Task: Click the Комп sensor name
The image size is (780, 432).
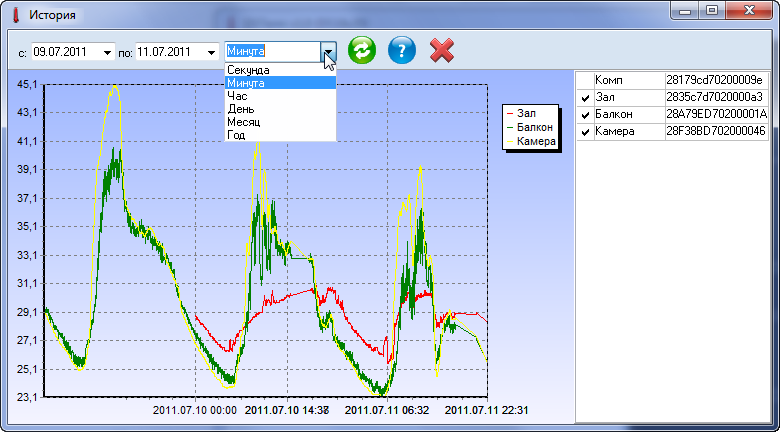Action: (608, 80)
